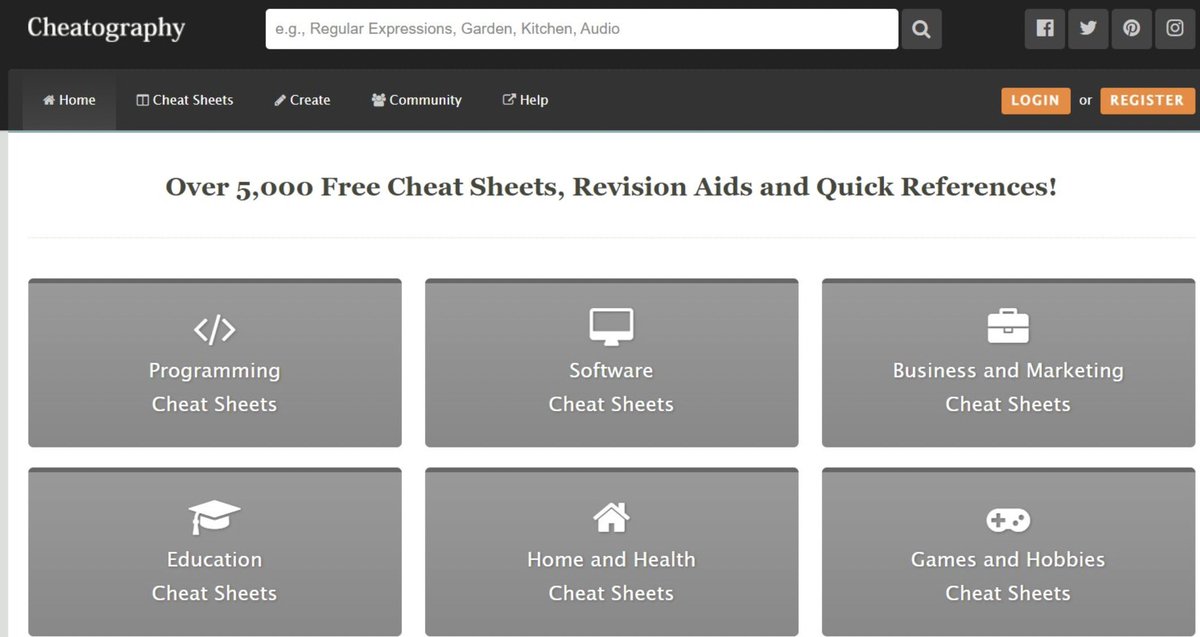
Task: Open Games and Hobbies Cheat Sheets label
Action: pyautogui.click(x=1008, y=576)
